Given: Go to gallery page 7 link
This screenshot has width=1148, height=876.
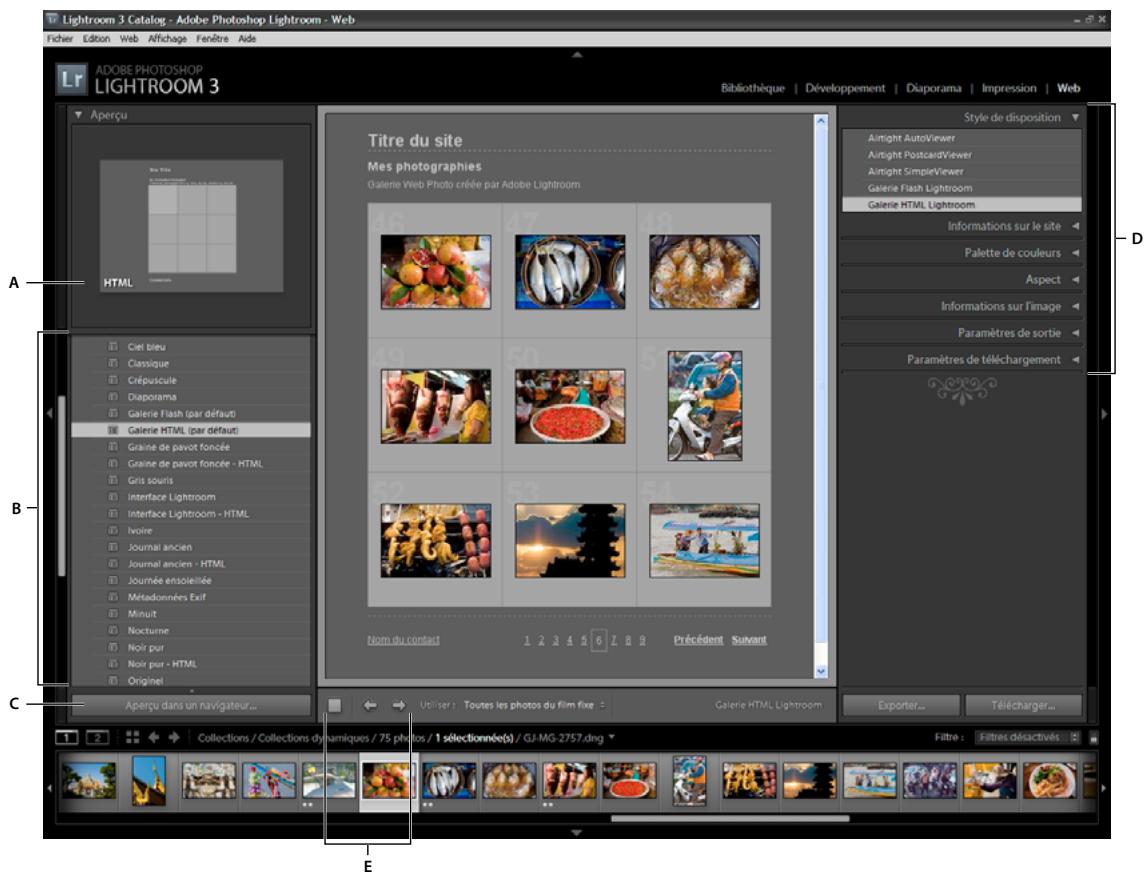Looking at the screenshot, I should [614, 640].
